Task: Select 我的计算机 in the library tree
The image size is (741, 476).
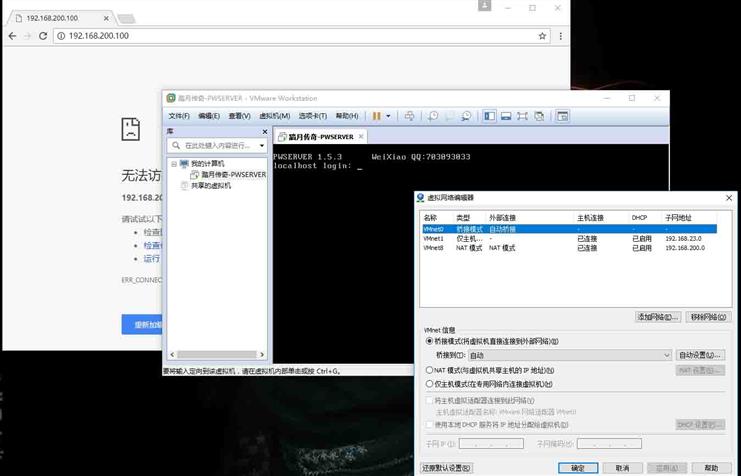Action: [x=207, y=164]
